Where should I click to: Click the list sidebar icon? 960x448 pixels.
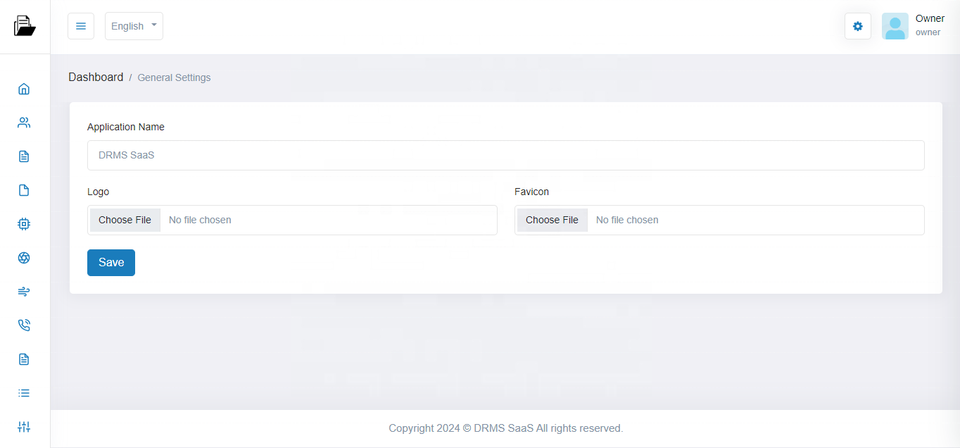pyautogui.click(x=24, y=393)
